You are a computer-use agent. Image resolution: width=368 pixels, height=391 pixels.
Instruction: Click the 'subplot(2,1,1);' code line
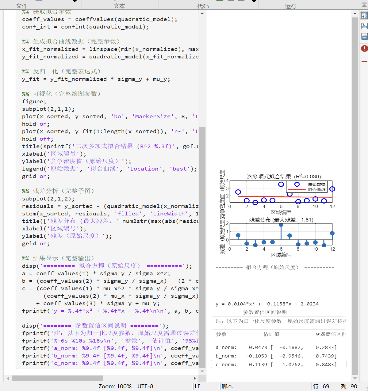click(49, 109)
